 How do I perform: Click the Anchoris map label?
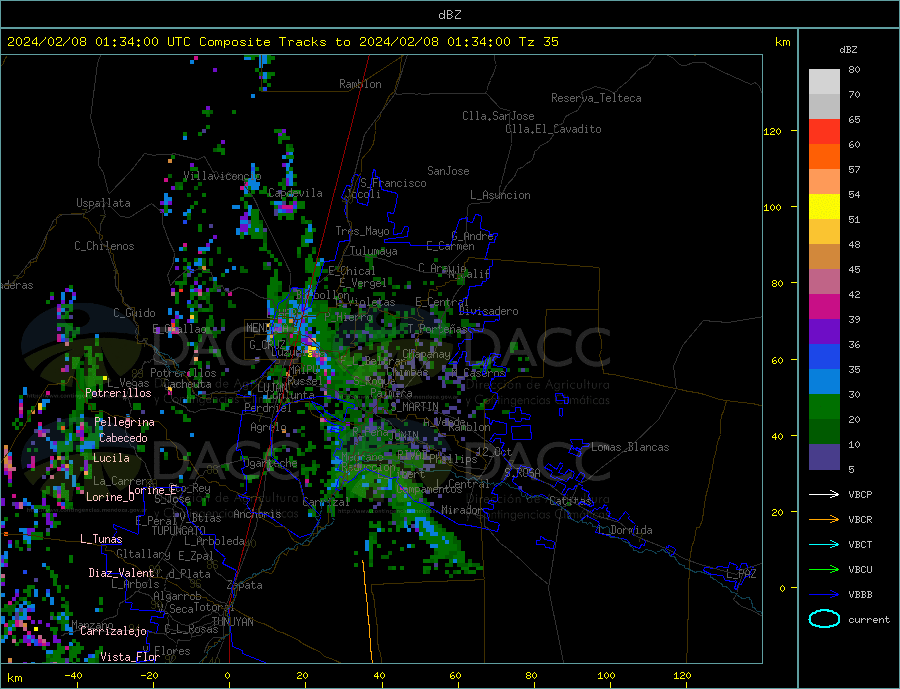(257, 514)
